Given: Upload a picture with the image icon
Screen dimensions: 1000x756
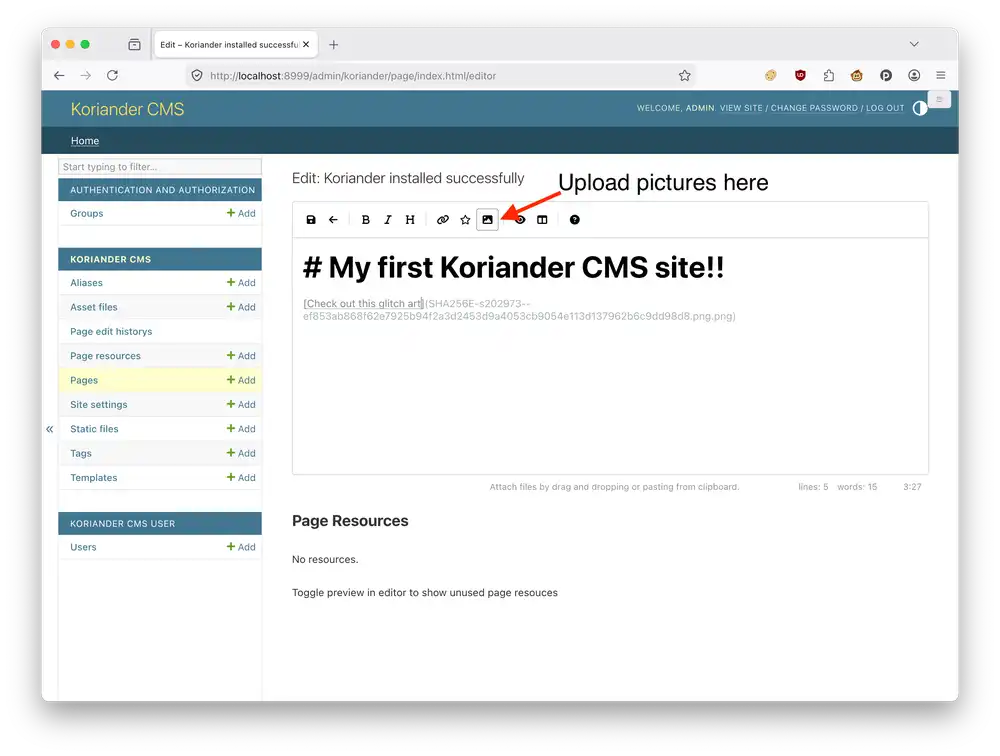Looking at the screenshot, I should point(487,219).
